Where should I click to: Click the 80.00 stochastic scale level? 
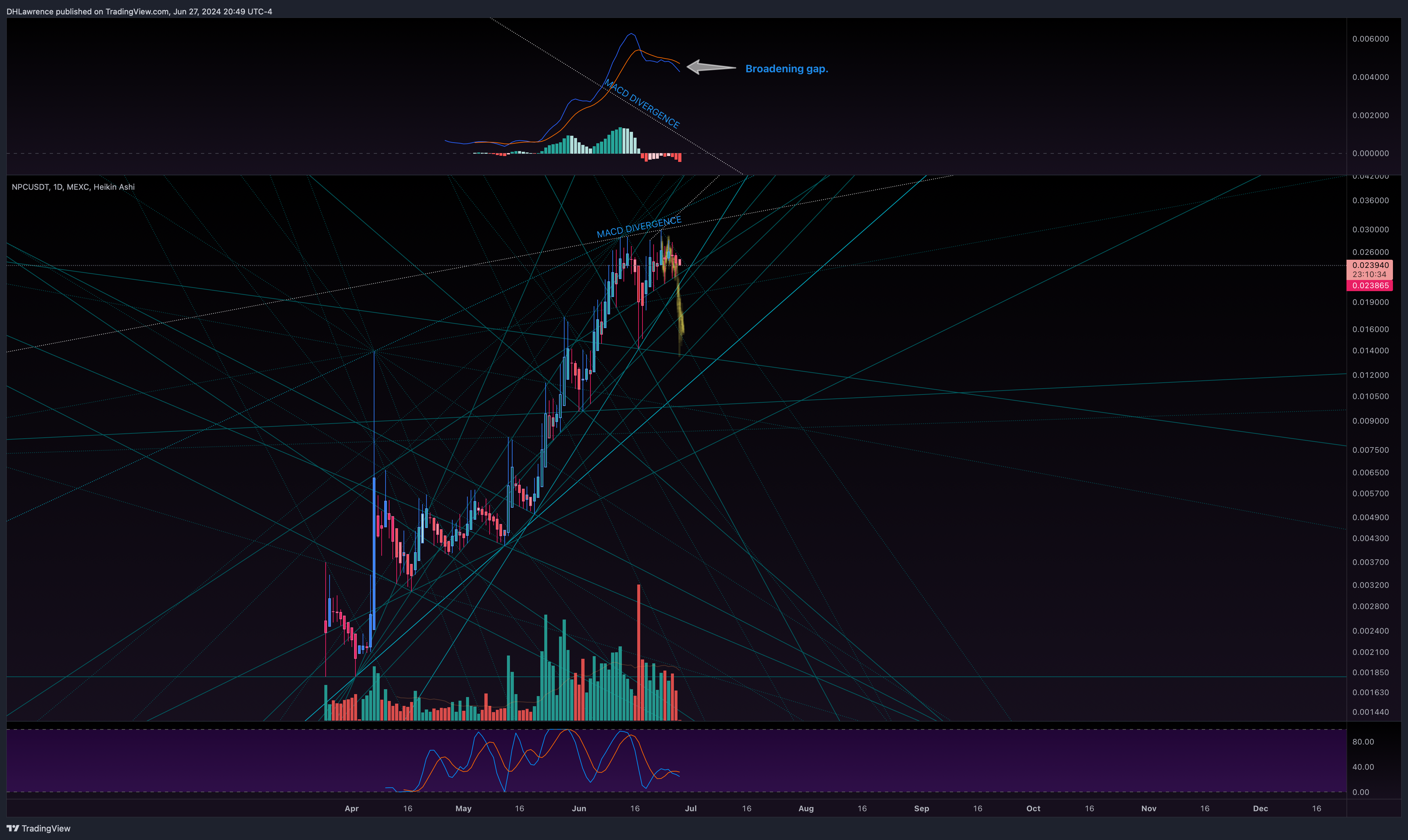click(x=1363, y=742)
